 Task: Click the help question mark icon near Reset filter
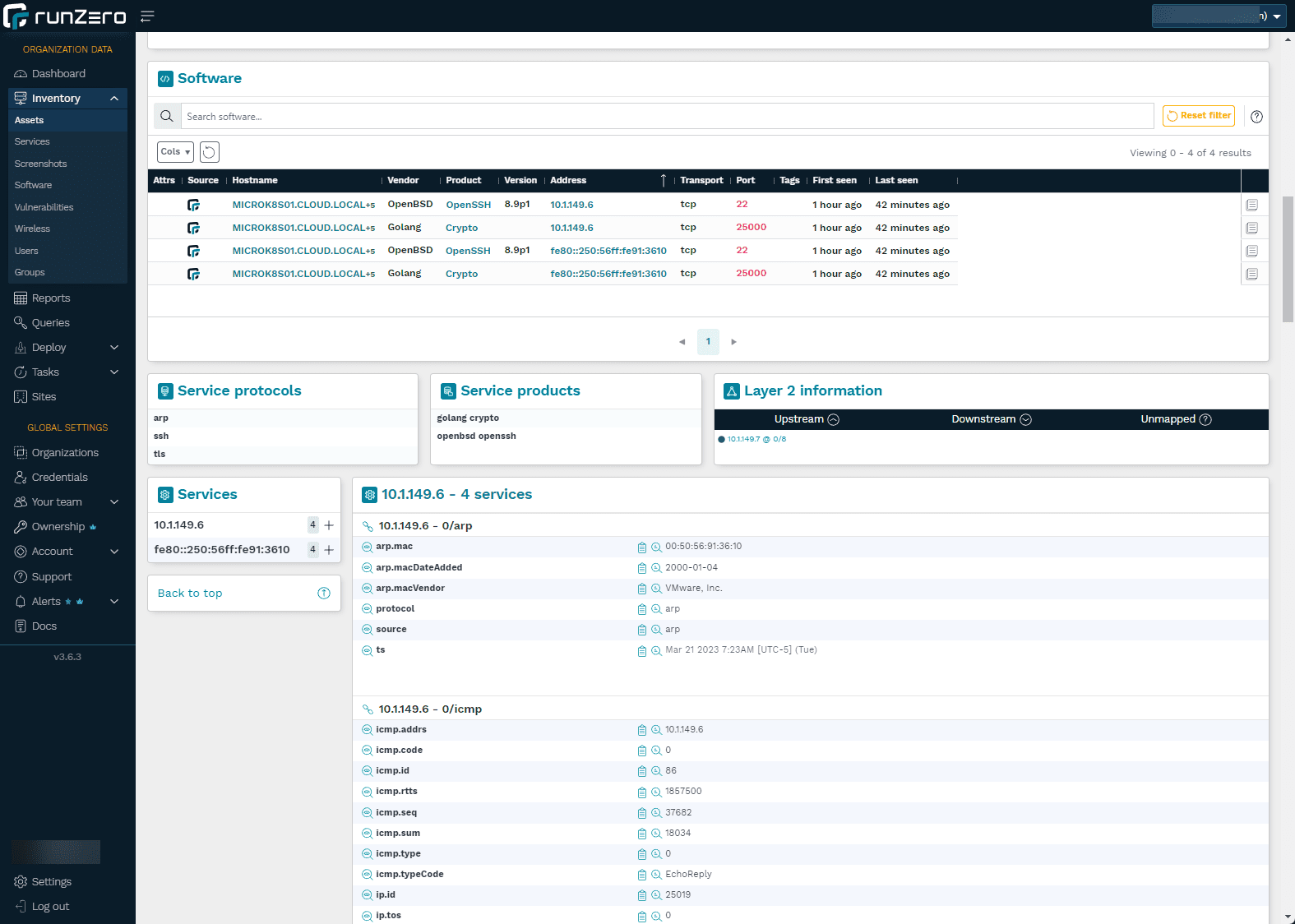1256,117
